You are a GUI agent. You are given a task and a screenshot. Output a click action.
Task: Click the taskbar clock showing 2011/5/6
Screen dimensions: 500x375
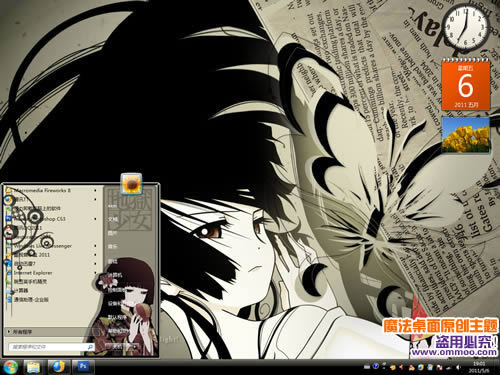(479, 367)
